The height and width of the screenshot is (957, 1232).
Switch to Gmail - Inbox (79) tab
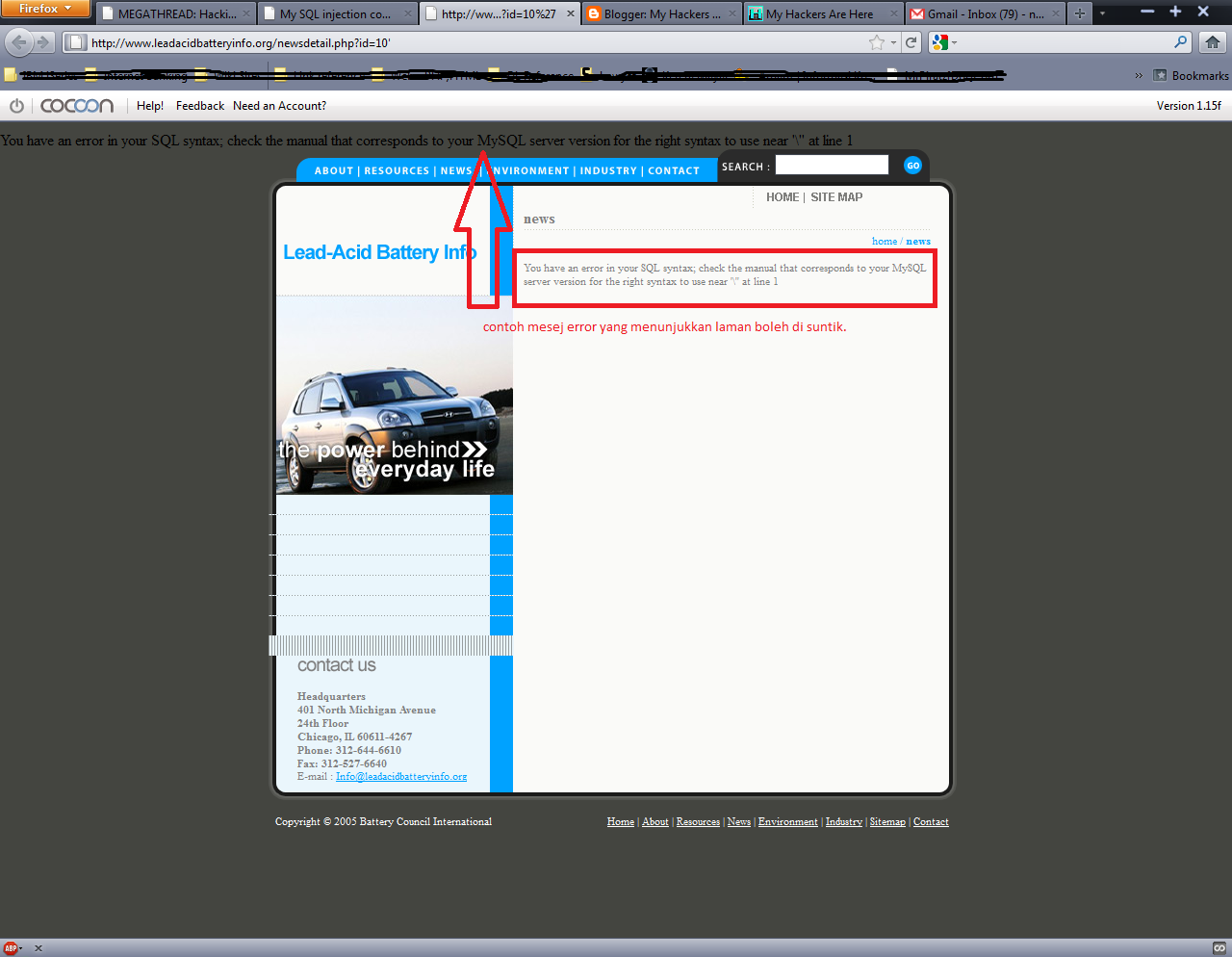pos(986,13)
